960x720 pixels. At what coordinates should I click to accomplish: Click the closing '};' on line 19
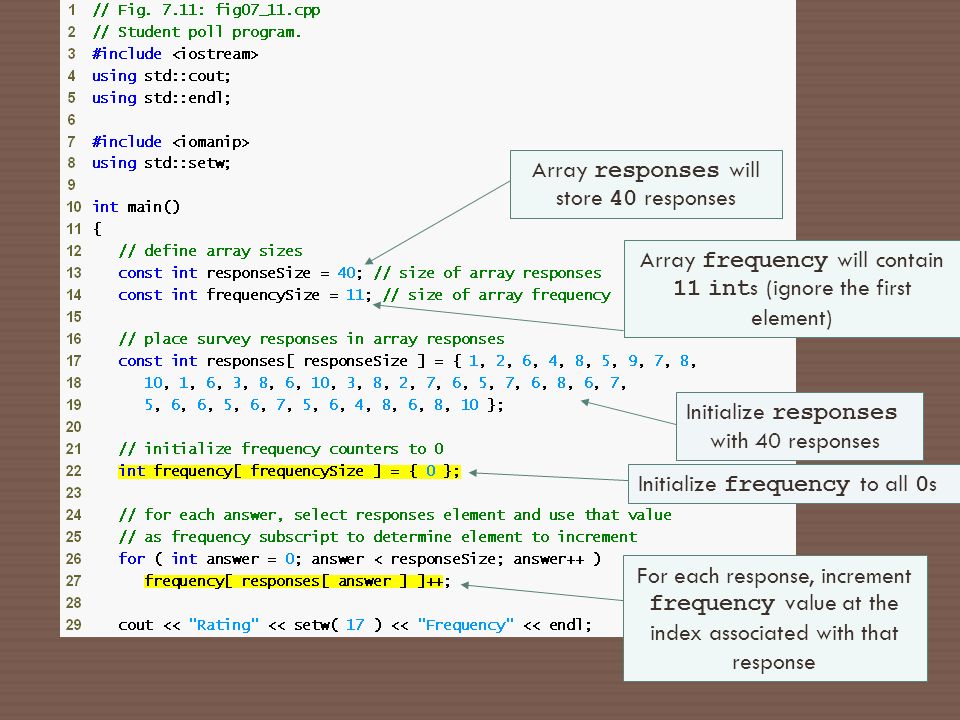point(495,405)
